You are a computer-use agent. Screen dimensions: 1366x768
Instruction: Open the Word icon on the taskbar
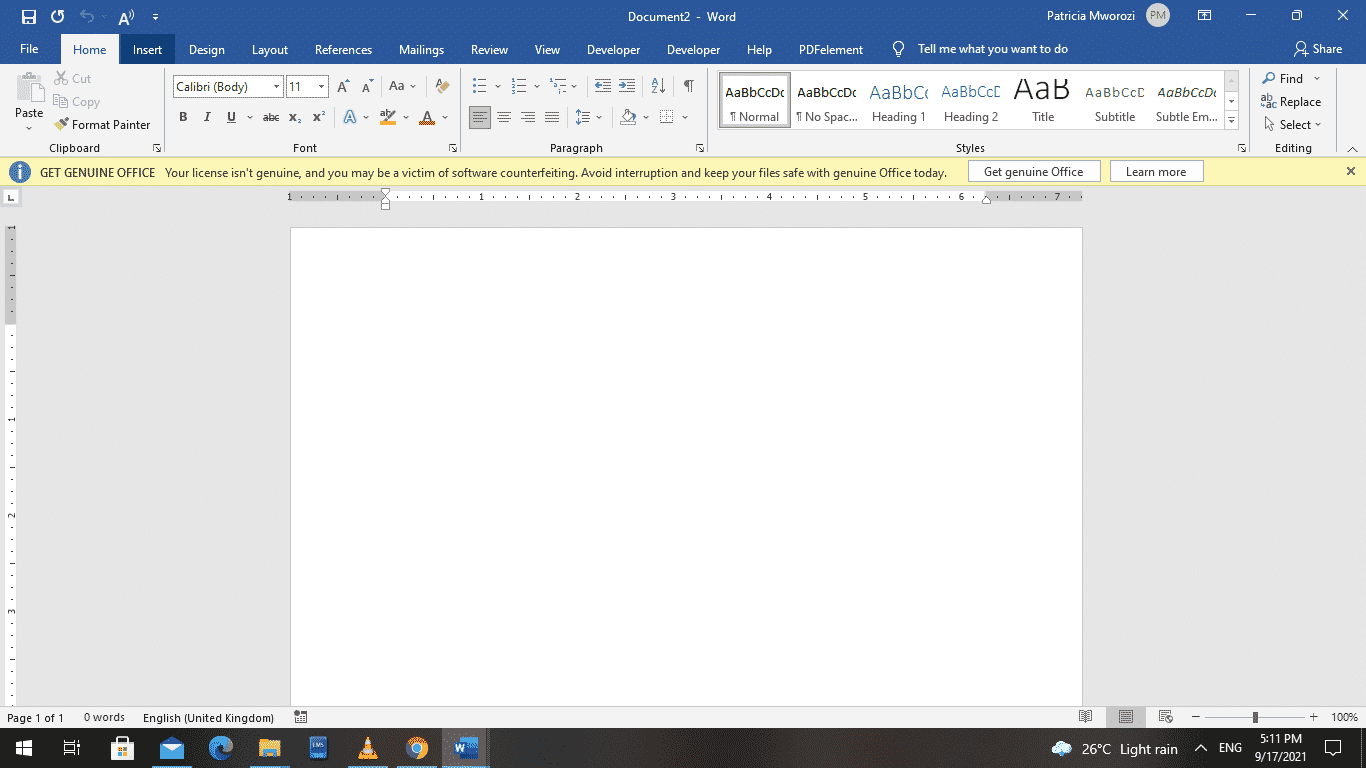pyautogui.click(x=464, y=748)
